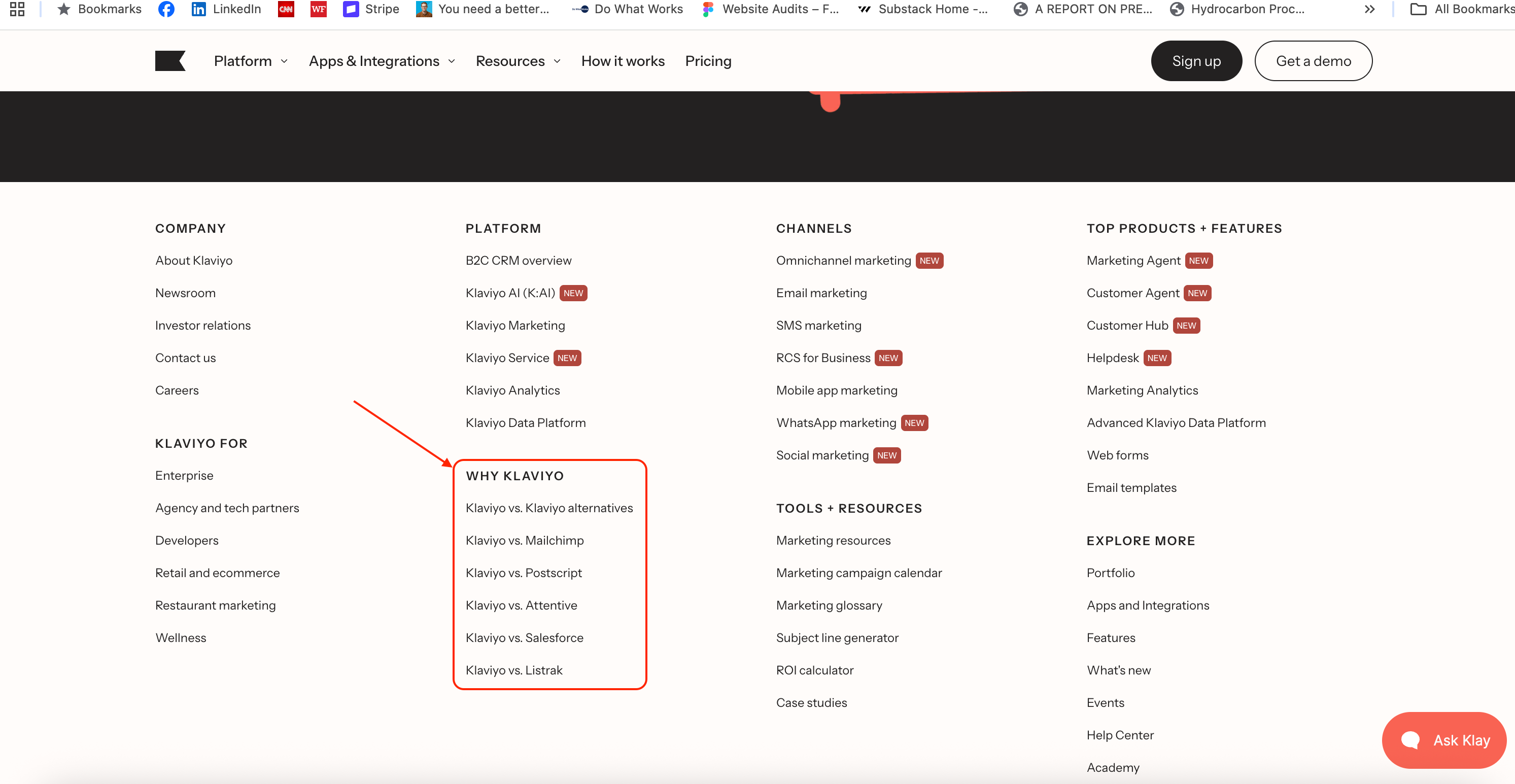Screen dimensions: 1515x784
Task: Open the Do What Works bookmark
Action: tap(628, 9)
